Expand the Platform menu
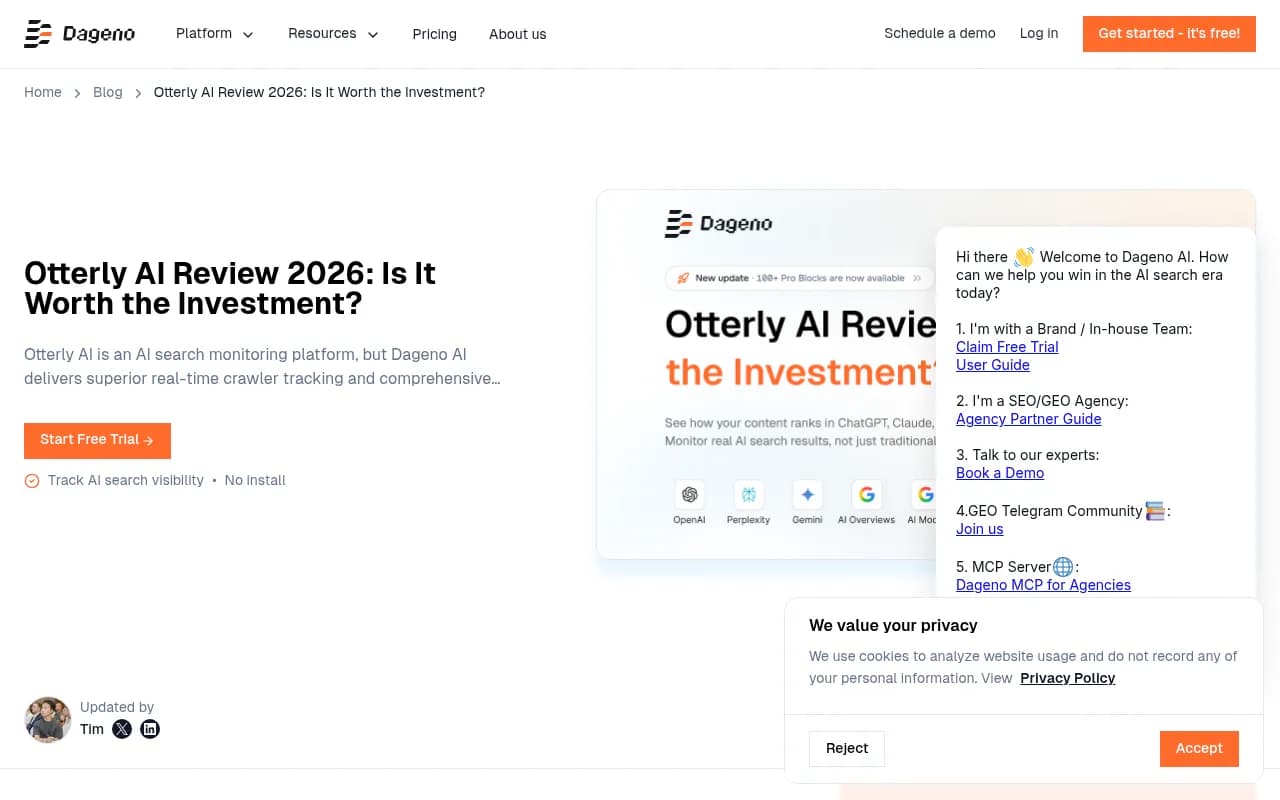Image resolution: width=1280 pixels, height=800 pixels. pos(215,34)
